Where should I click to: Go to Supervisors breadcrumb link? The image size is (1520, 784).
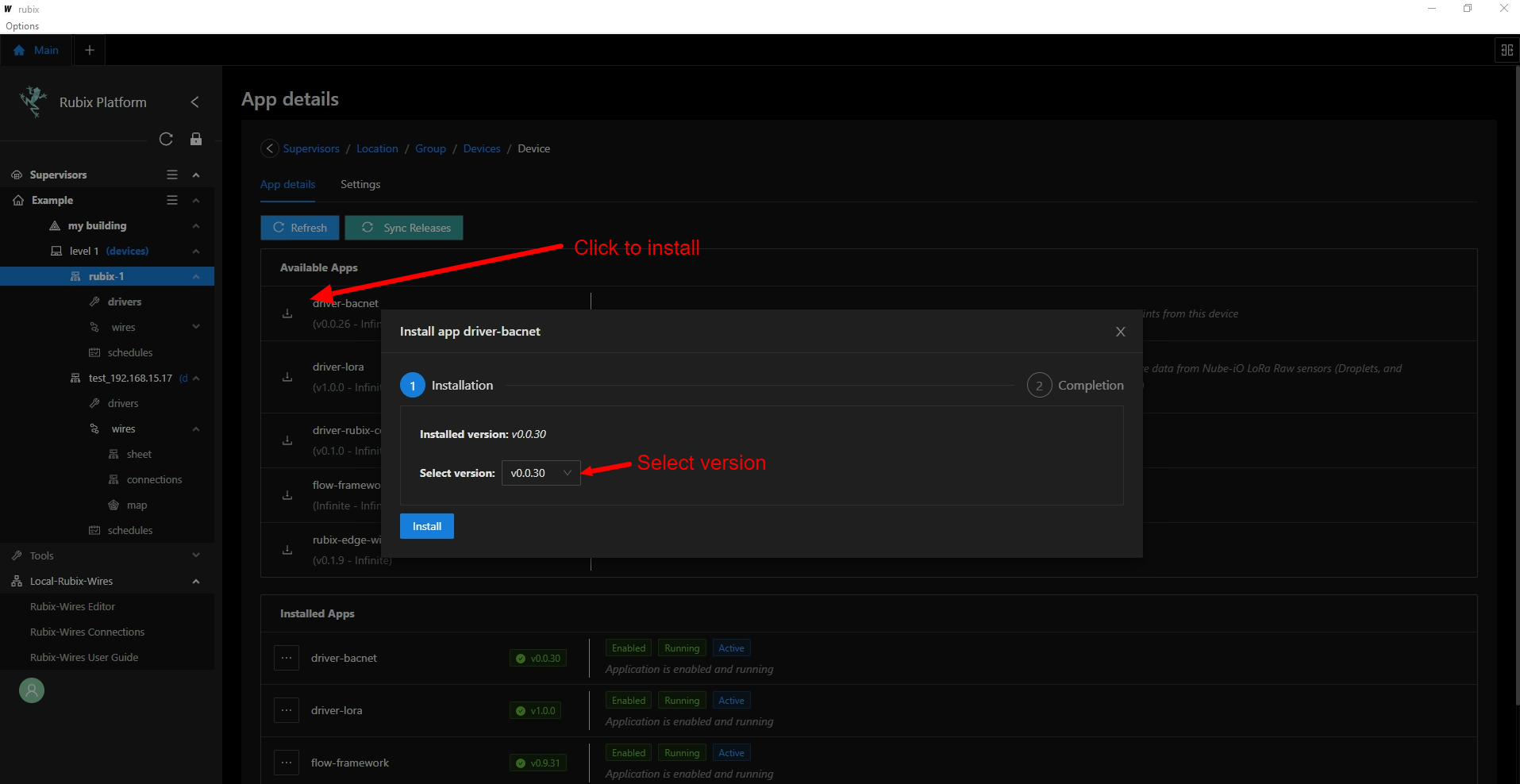311,148
